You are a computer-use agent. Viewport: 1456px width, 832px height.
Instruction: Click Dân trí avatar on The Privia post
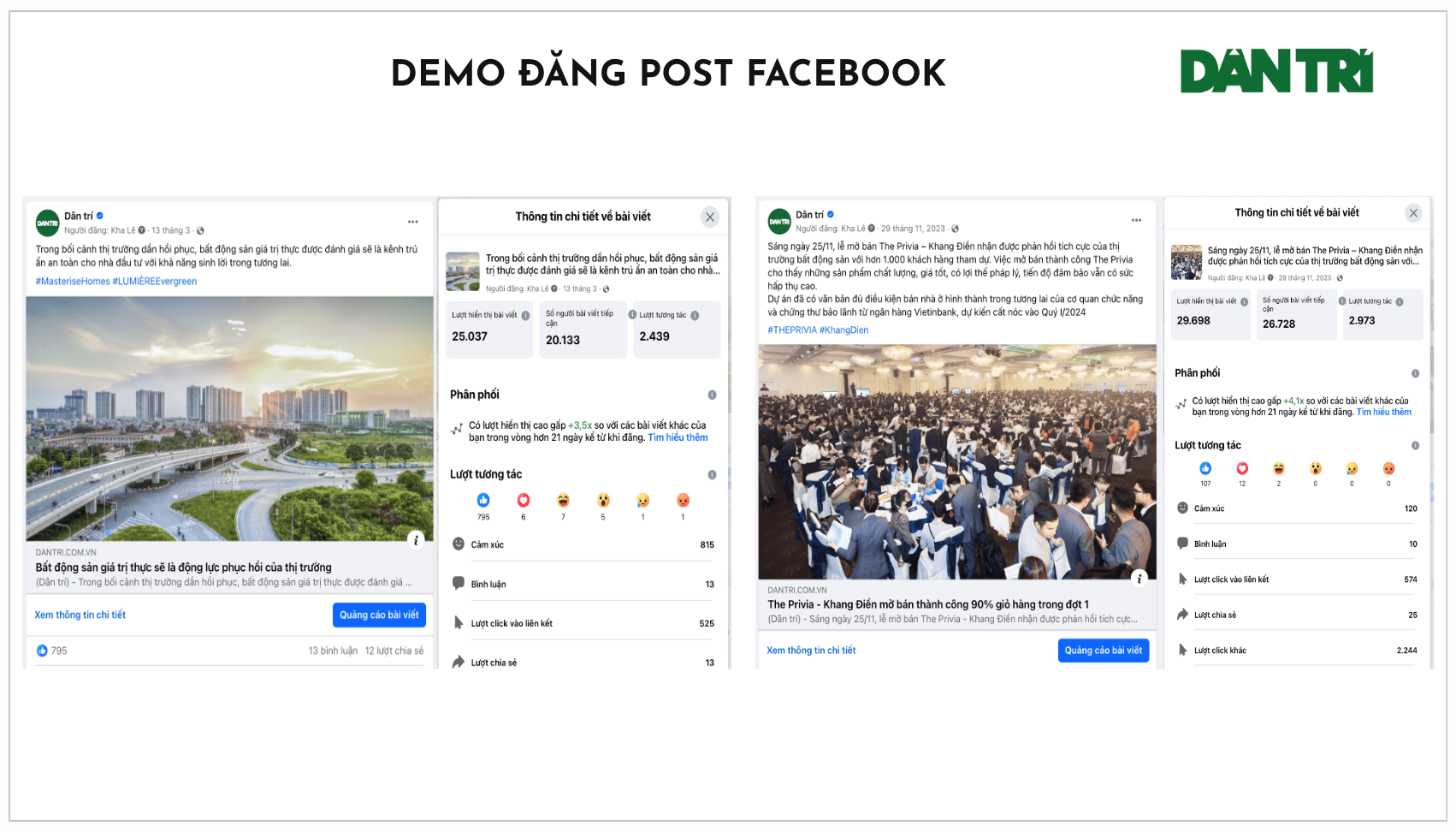[779, 221]
